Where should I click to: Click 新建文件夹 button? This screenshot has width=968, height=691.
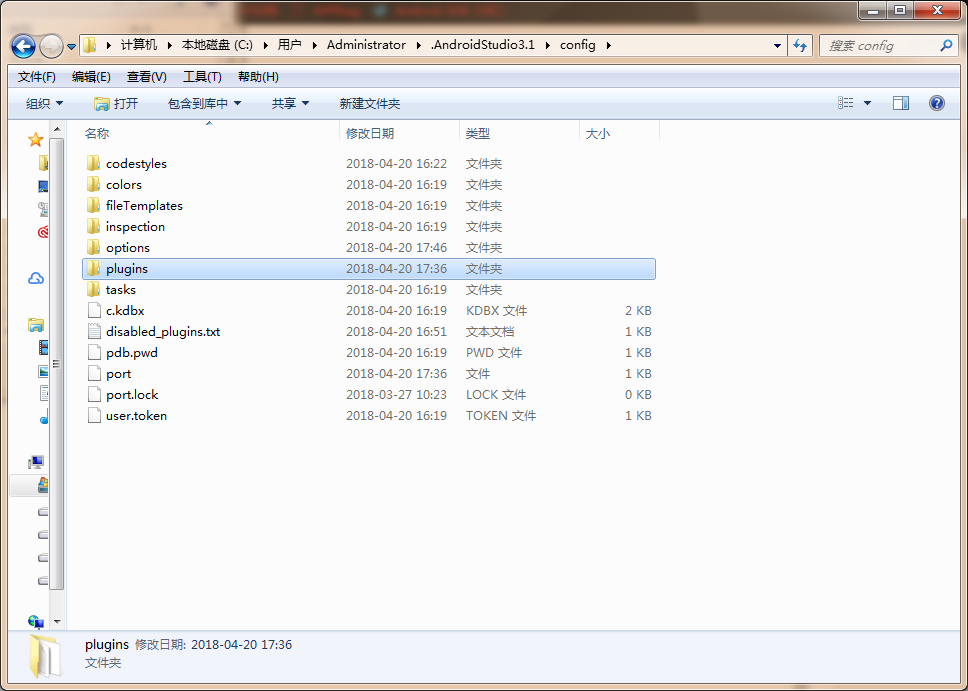point(370,103)
